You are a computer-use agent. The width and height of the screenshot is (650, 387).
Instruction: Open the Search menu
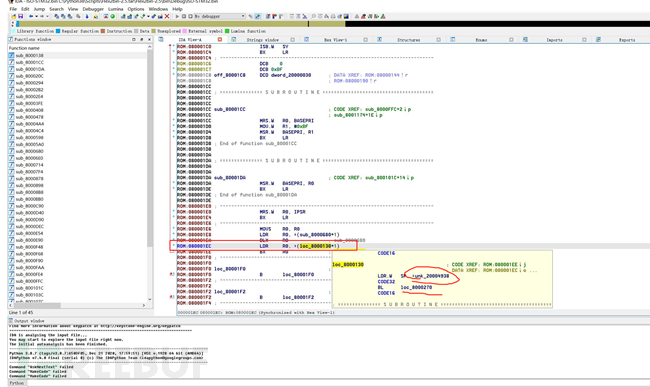tap(56, 9)
